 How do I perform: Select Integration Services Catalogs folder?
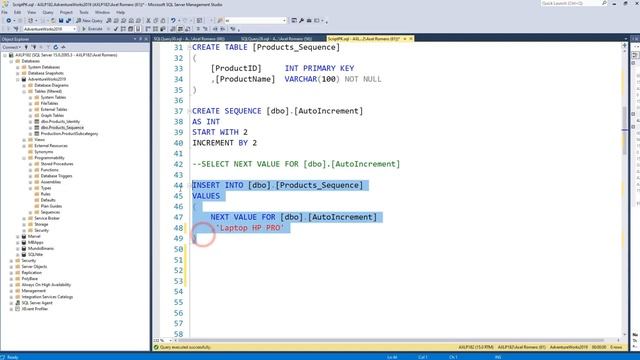click(47, 297)
